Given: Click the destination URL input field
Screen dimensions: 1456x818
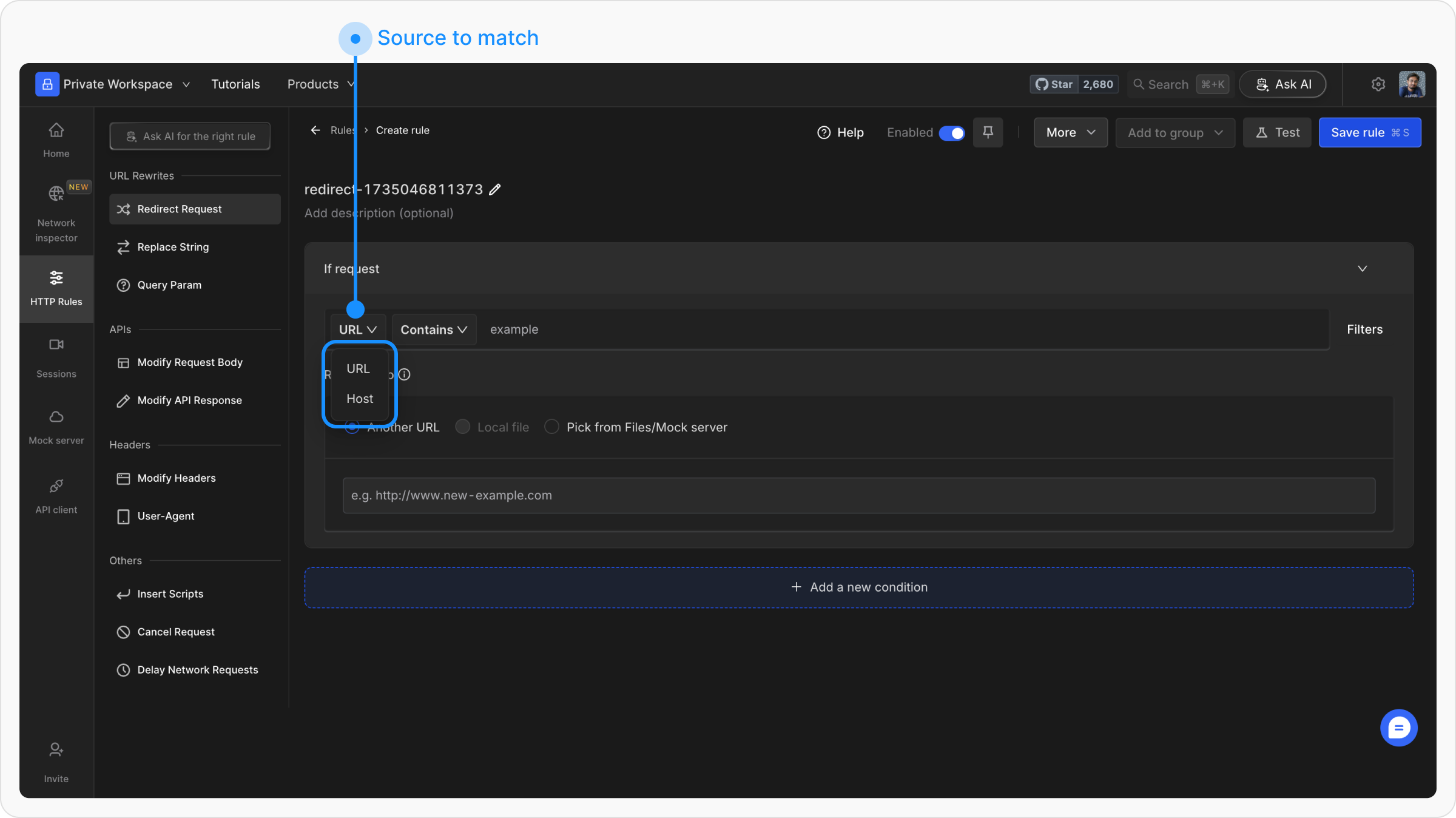Looking at the screenshot, I should pyautogui.click(x=858, y=495).
